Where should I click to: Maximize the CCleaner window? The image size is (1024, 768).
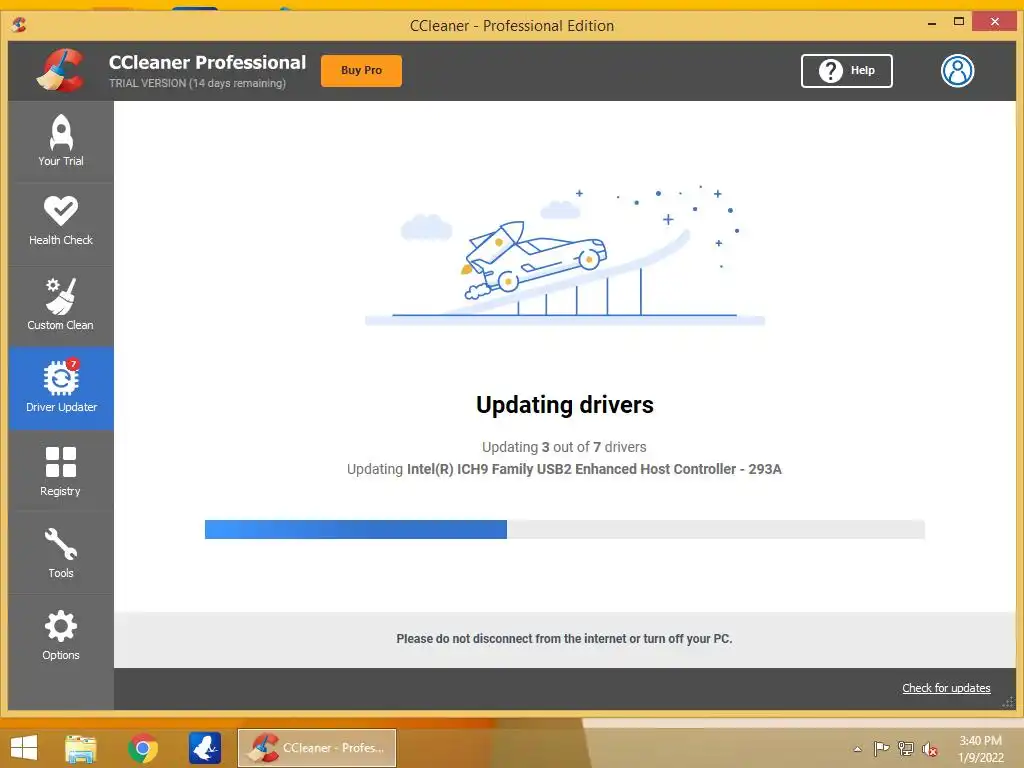959,22
